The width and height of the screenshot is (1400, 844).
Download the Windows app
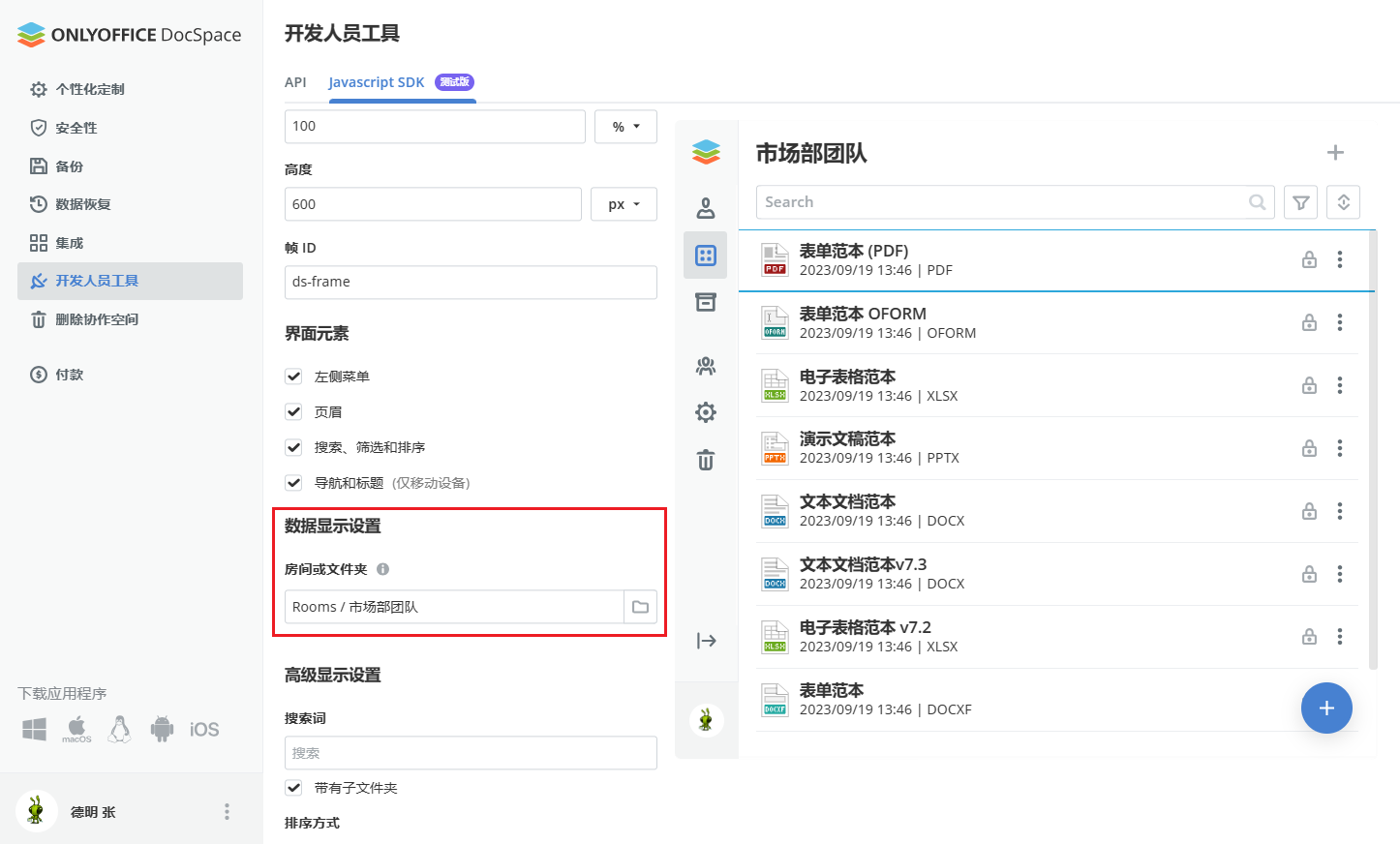34,729
